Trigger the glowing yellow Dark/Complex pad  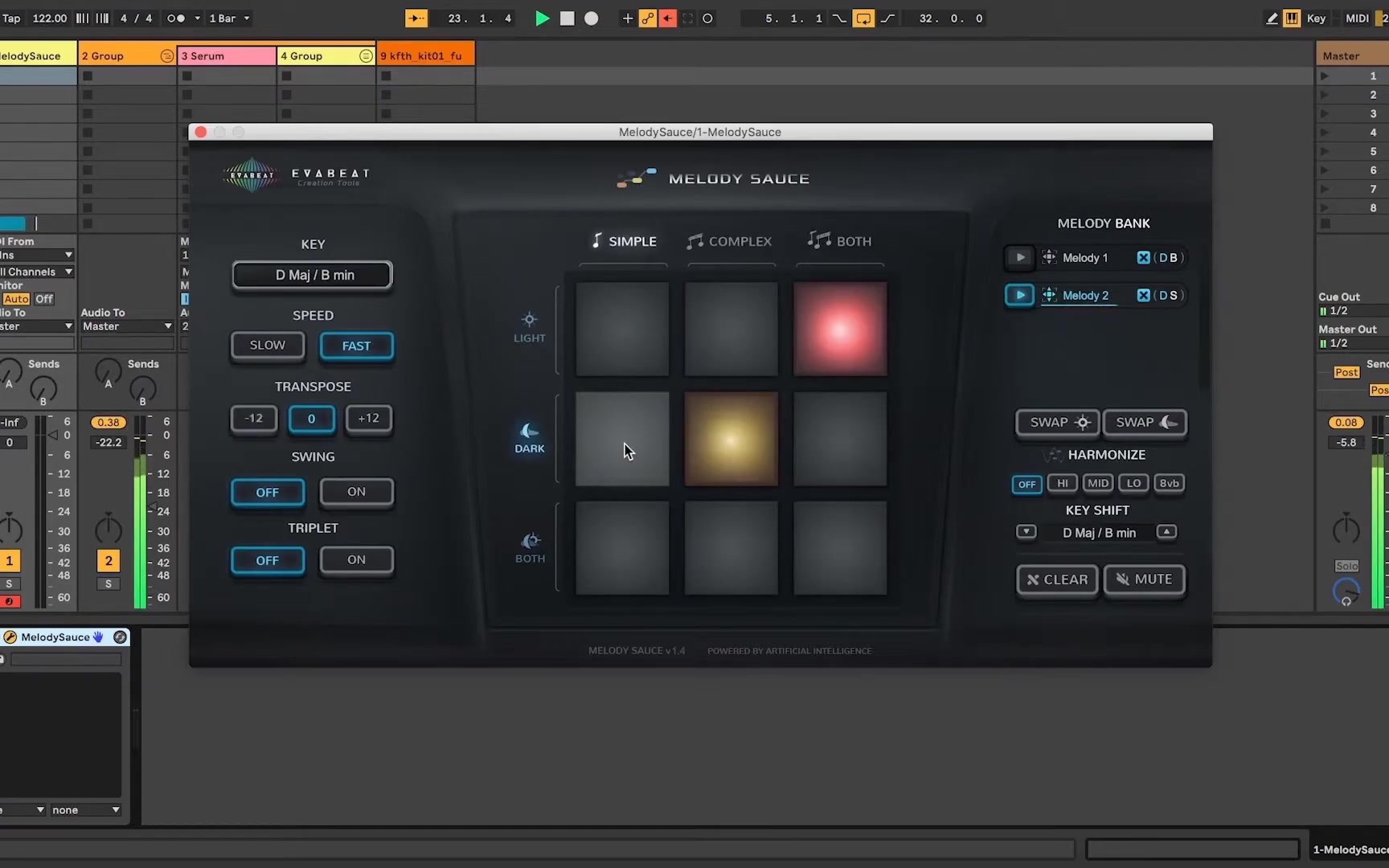tap(731, 439)
